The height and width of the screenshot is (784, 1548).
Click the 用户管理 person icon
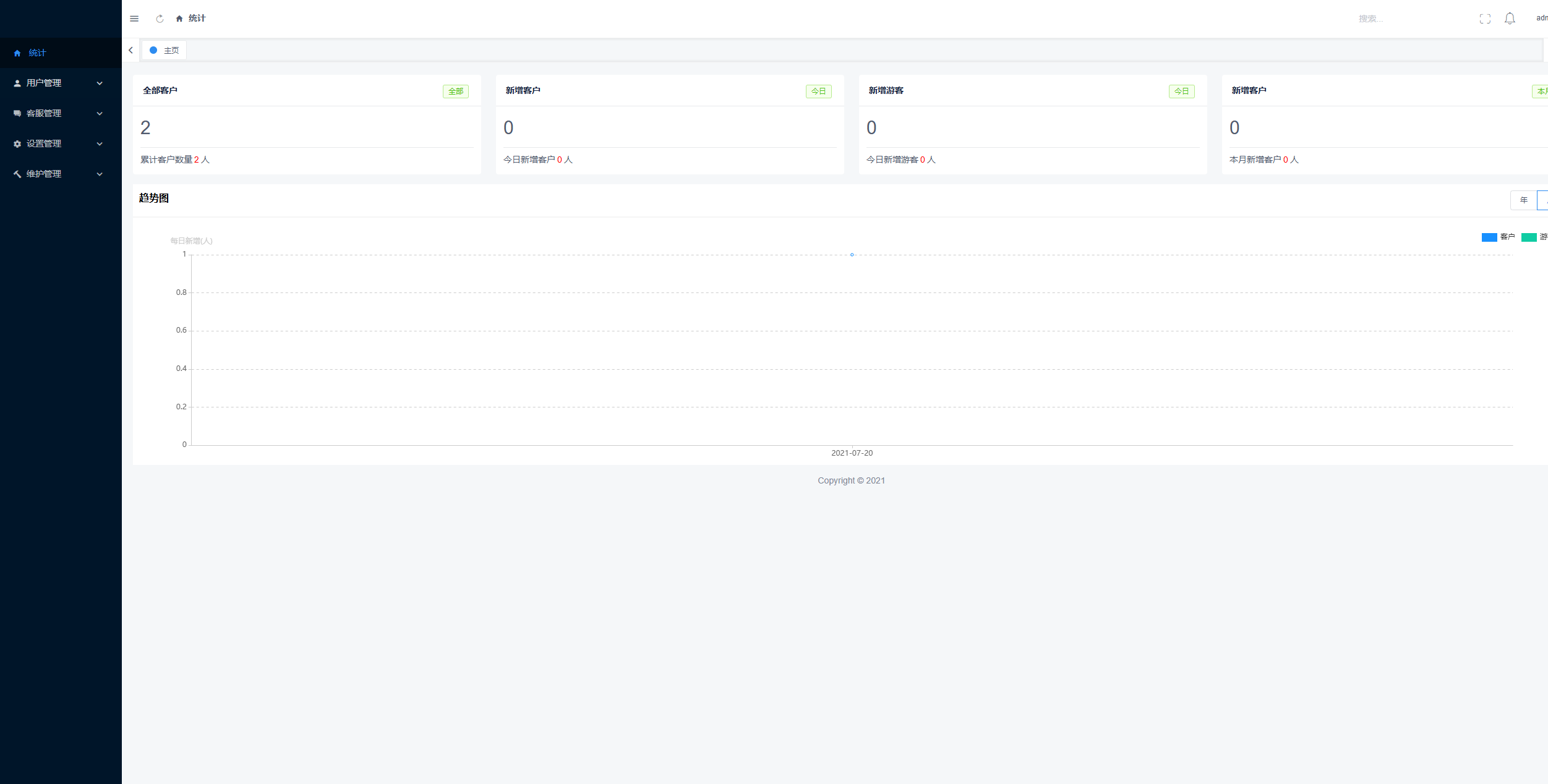point(17,83)
